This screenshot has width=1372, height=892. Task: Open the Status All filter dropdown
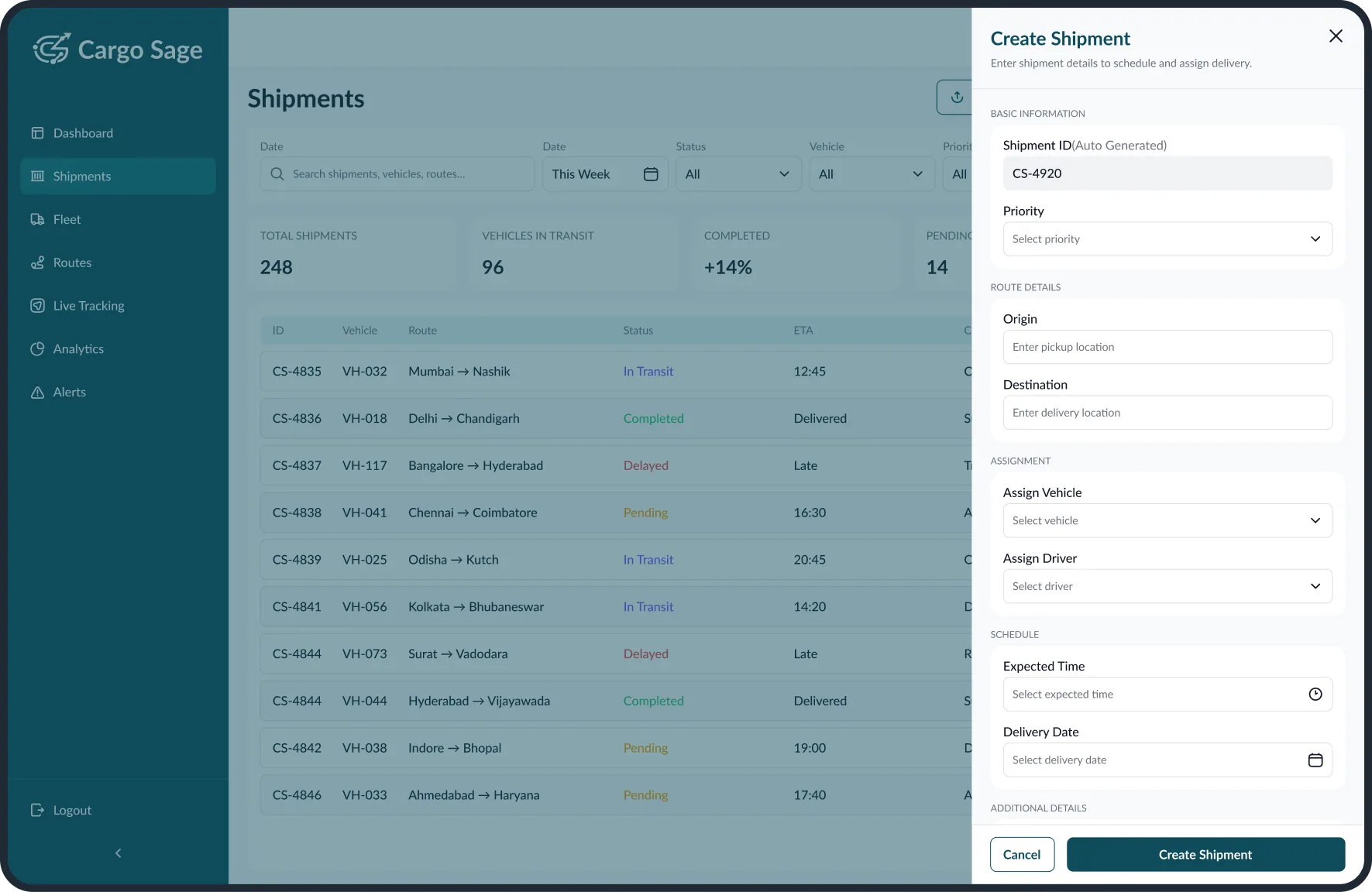[x=737, y=174]
